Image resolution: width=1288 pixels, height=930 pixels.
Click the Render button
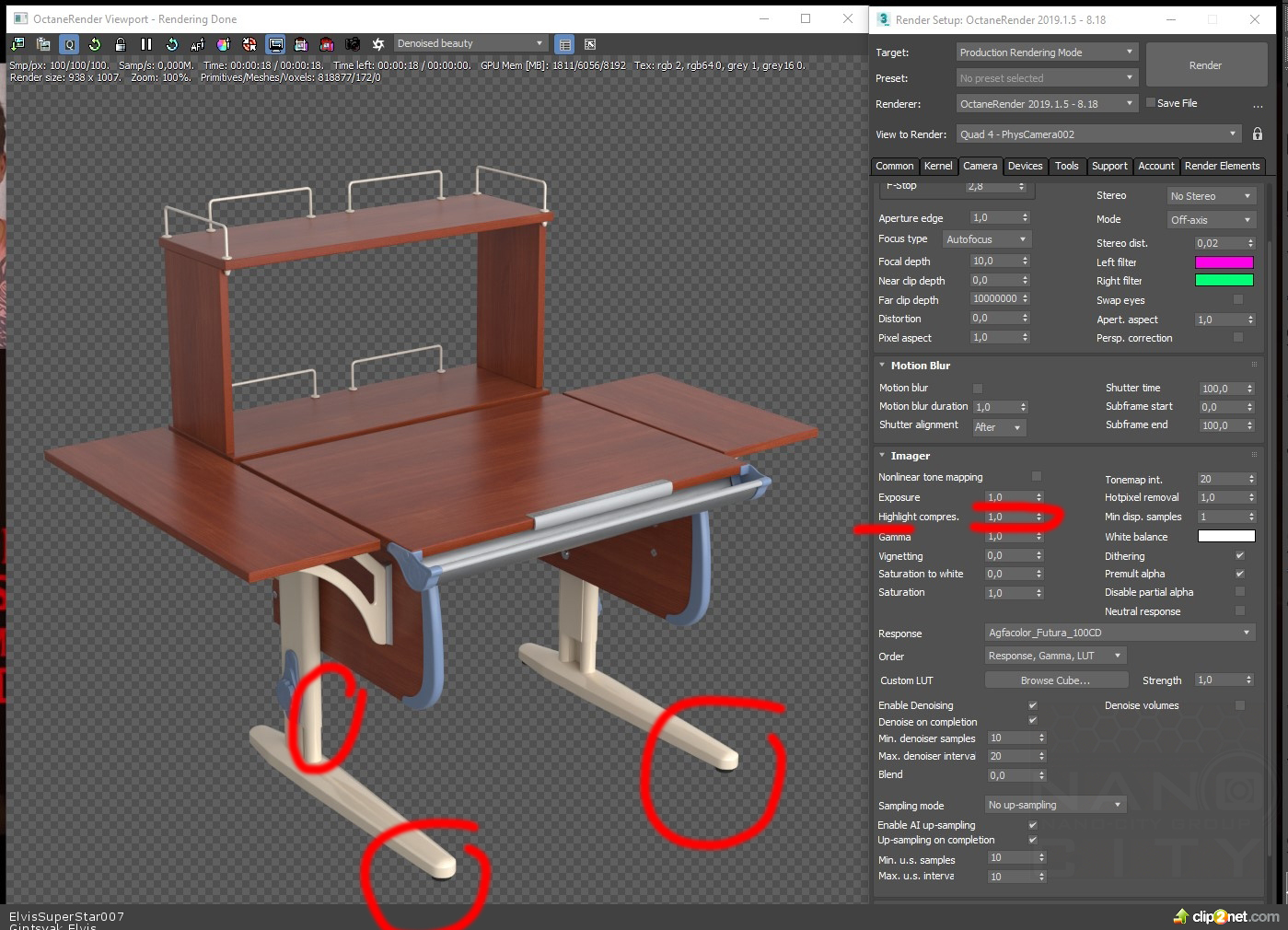tap(1205, 65)
